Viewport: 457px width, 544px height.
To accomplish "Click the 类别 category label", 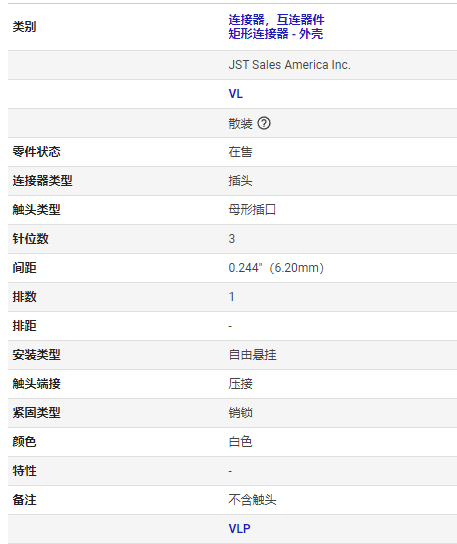I will [x=24, y=27].
